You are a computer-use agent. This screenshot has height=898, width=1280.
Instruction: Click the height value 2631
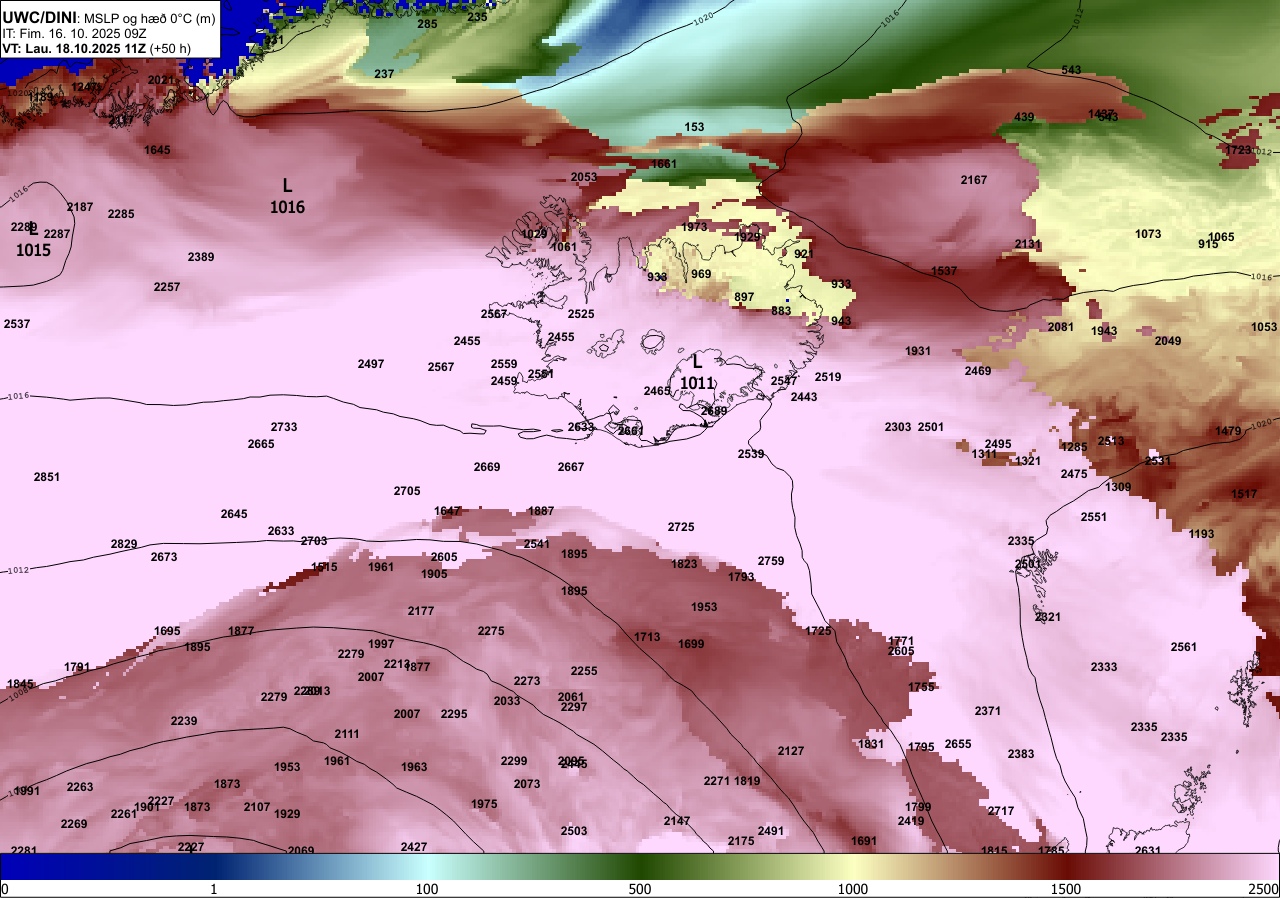[1148, 851]
